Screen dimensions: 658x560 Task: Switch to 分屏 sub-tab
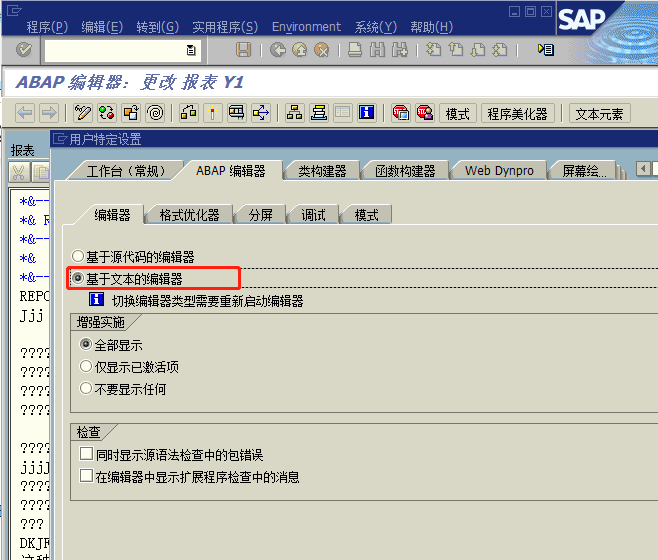[261, 215]
